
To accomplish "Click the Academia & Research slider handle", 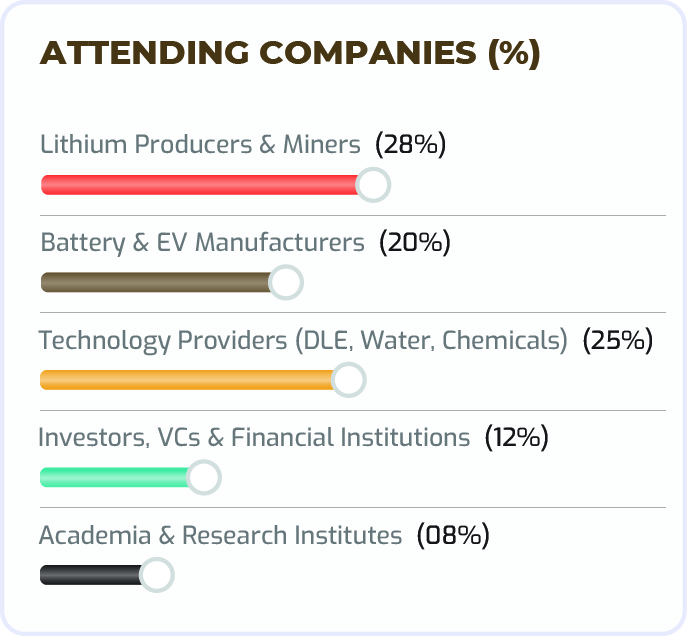I will click(157, 575).
